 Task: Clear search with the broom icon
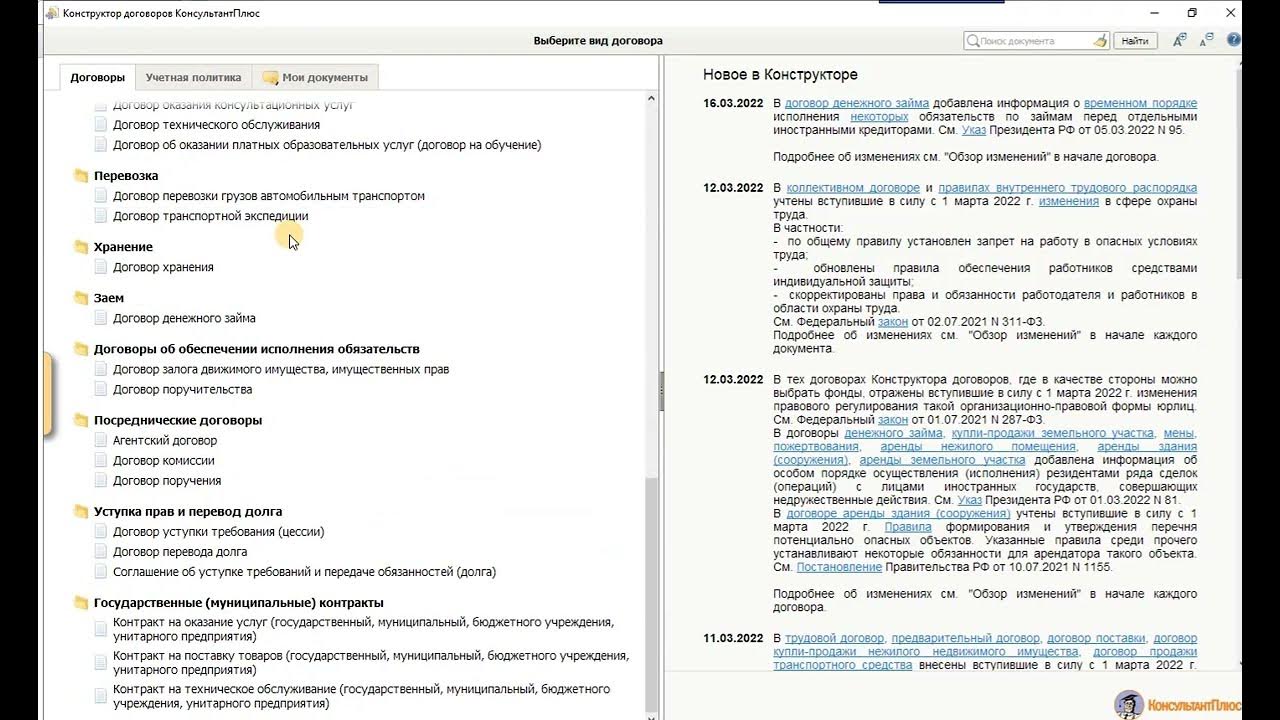(x=1100, y=41)
